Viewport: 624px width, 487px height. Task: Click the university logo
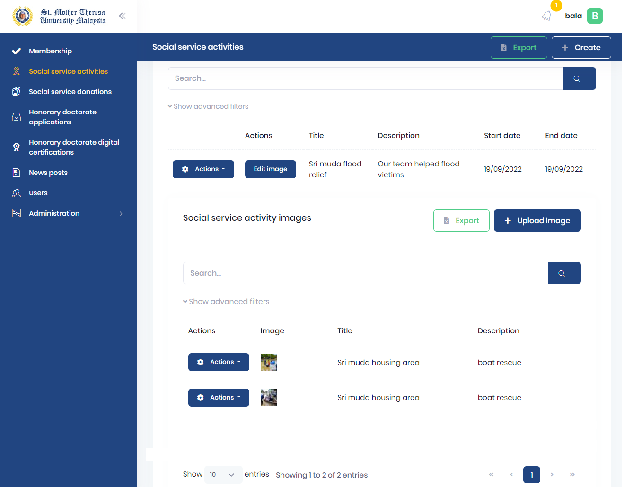point(21,16)
